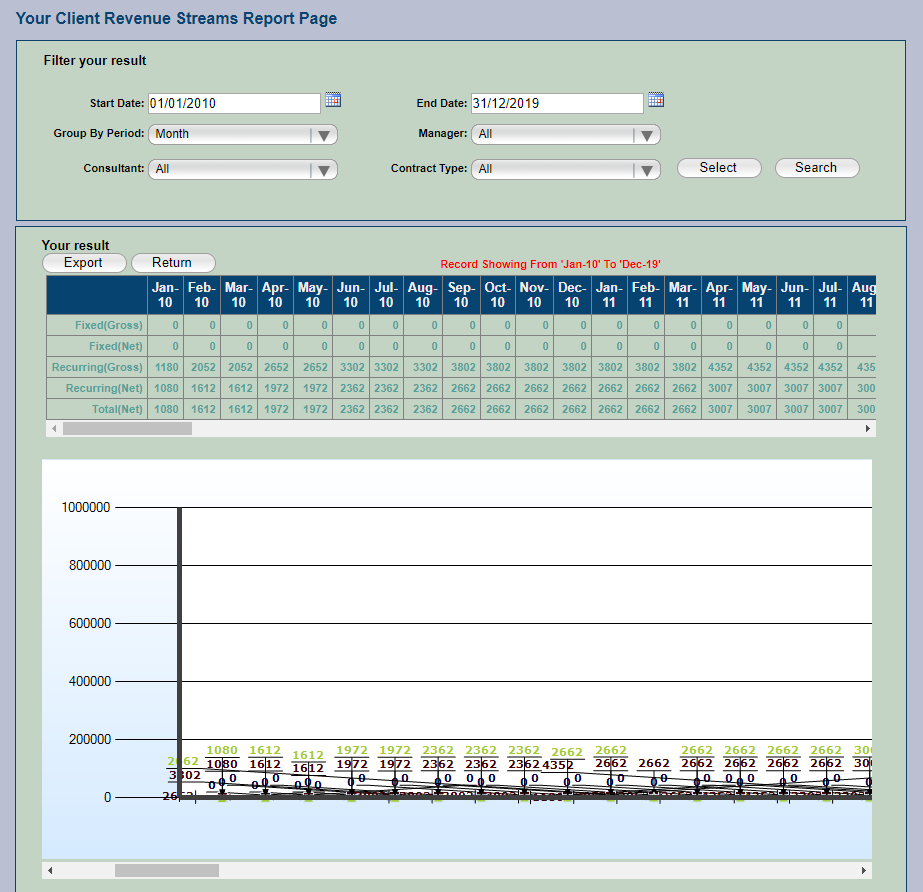Screen dimensions: 923x892
Task: Click the table scrollbar left arrow
Action: (x=54, y=429)
